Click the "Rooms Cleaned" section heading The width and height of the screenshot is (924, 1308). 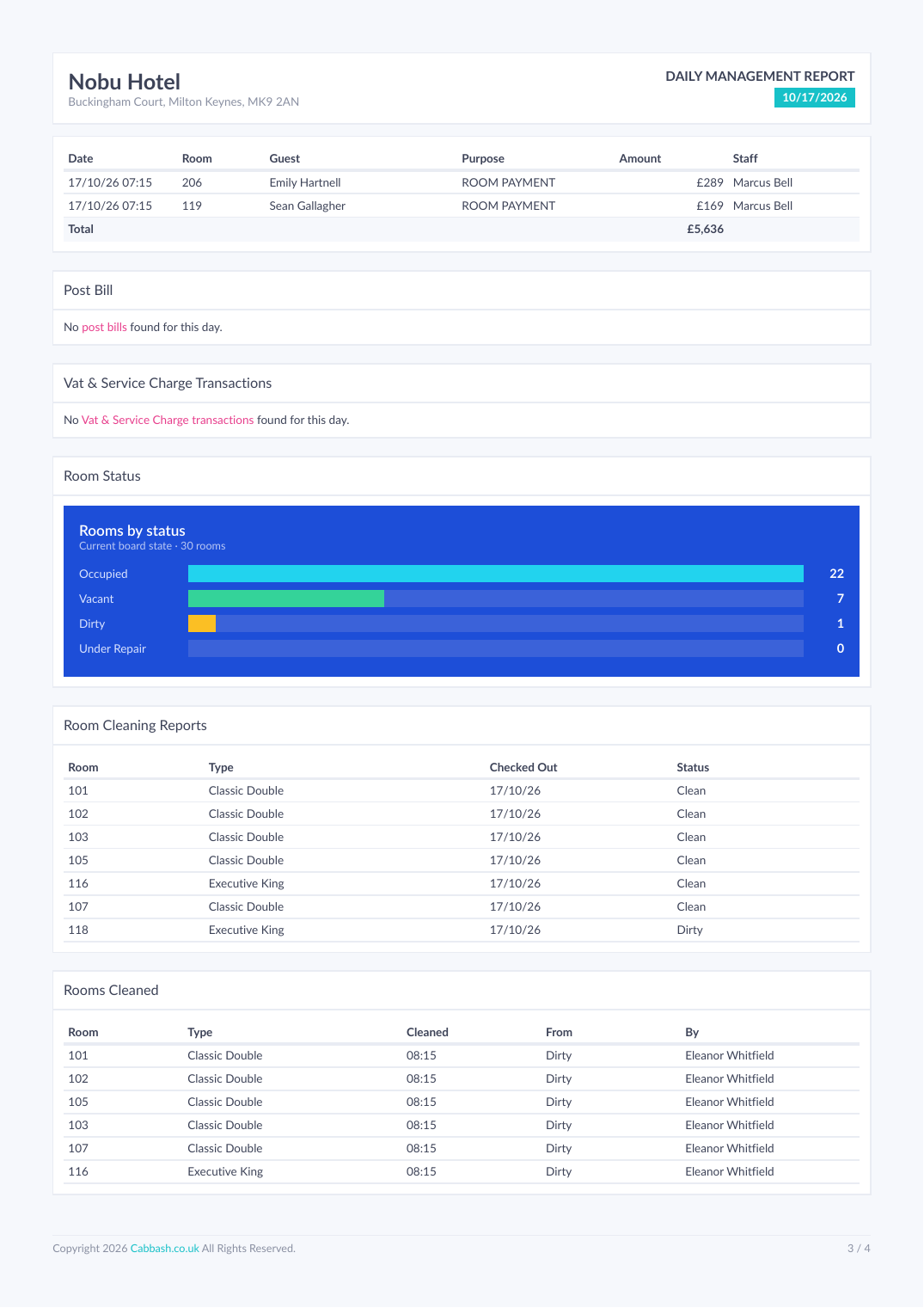coord(111,991)
